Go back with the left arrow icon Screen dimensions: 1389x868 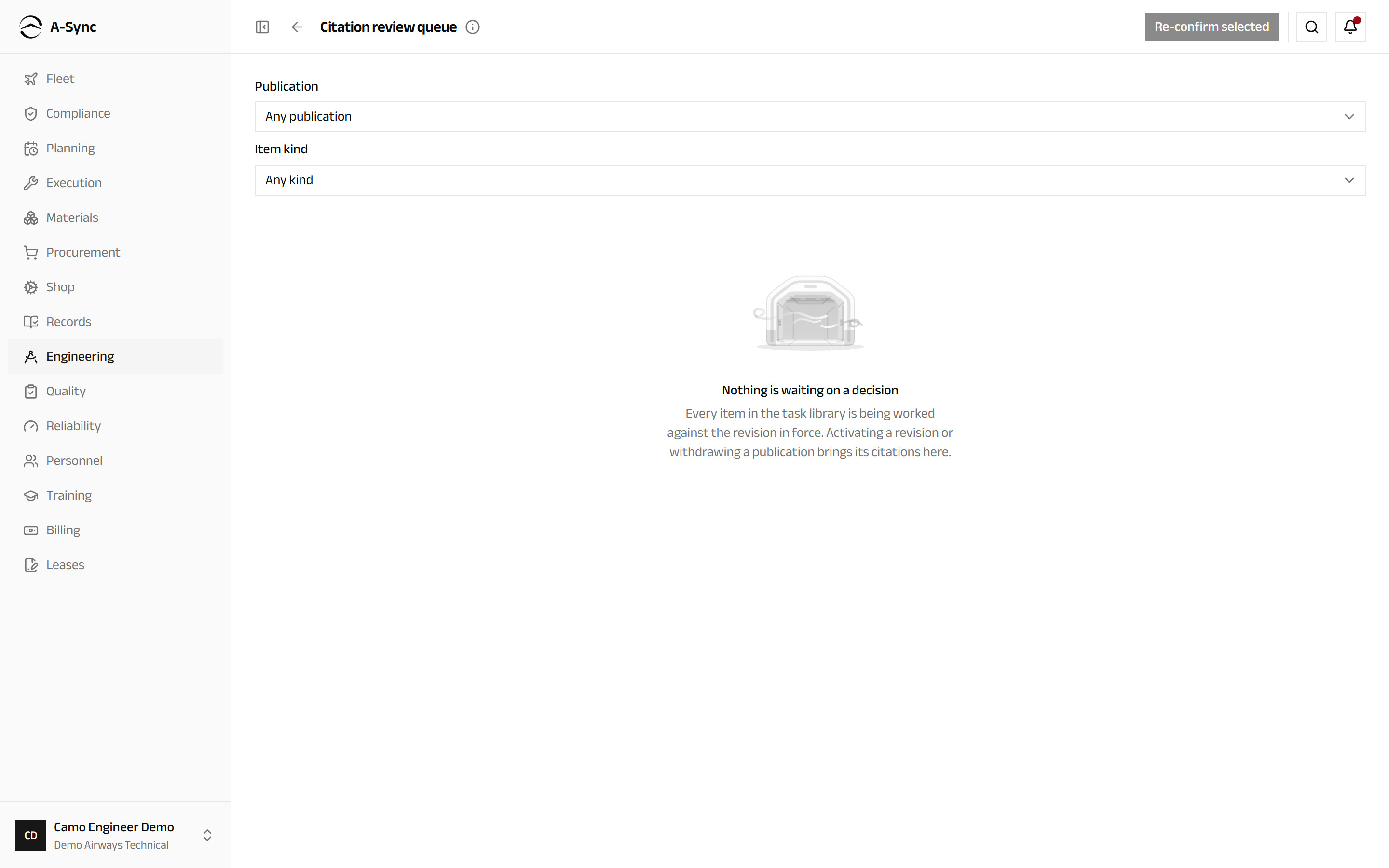tap(297, 27)
